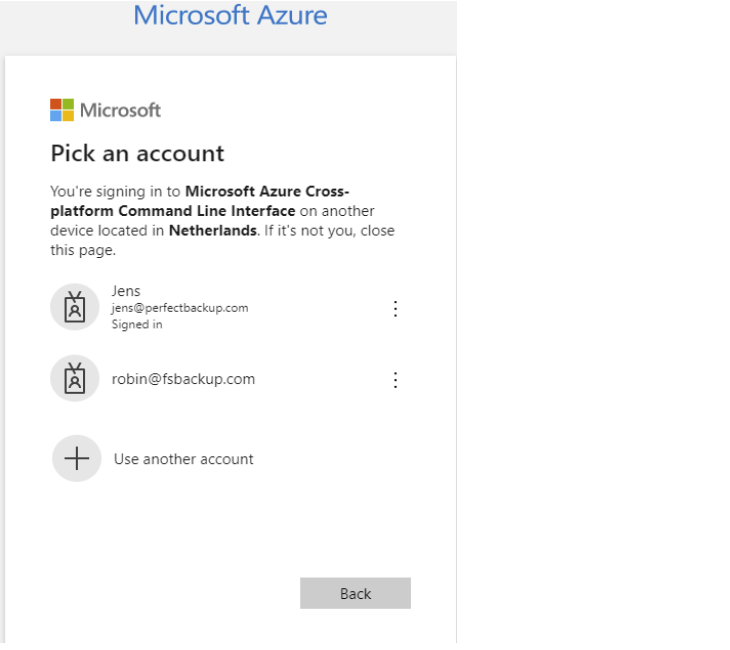
Task: Click the jens@perfectbackup.com email text
Action: 180,308
